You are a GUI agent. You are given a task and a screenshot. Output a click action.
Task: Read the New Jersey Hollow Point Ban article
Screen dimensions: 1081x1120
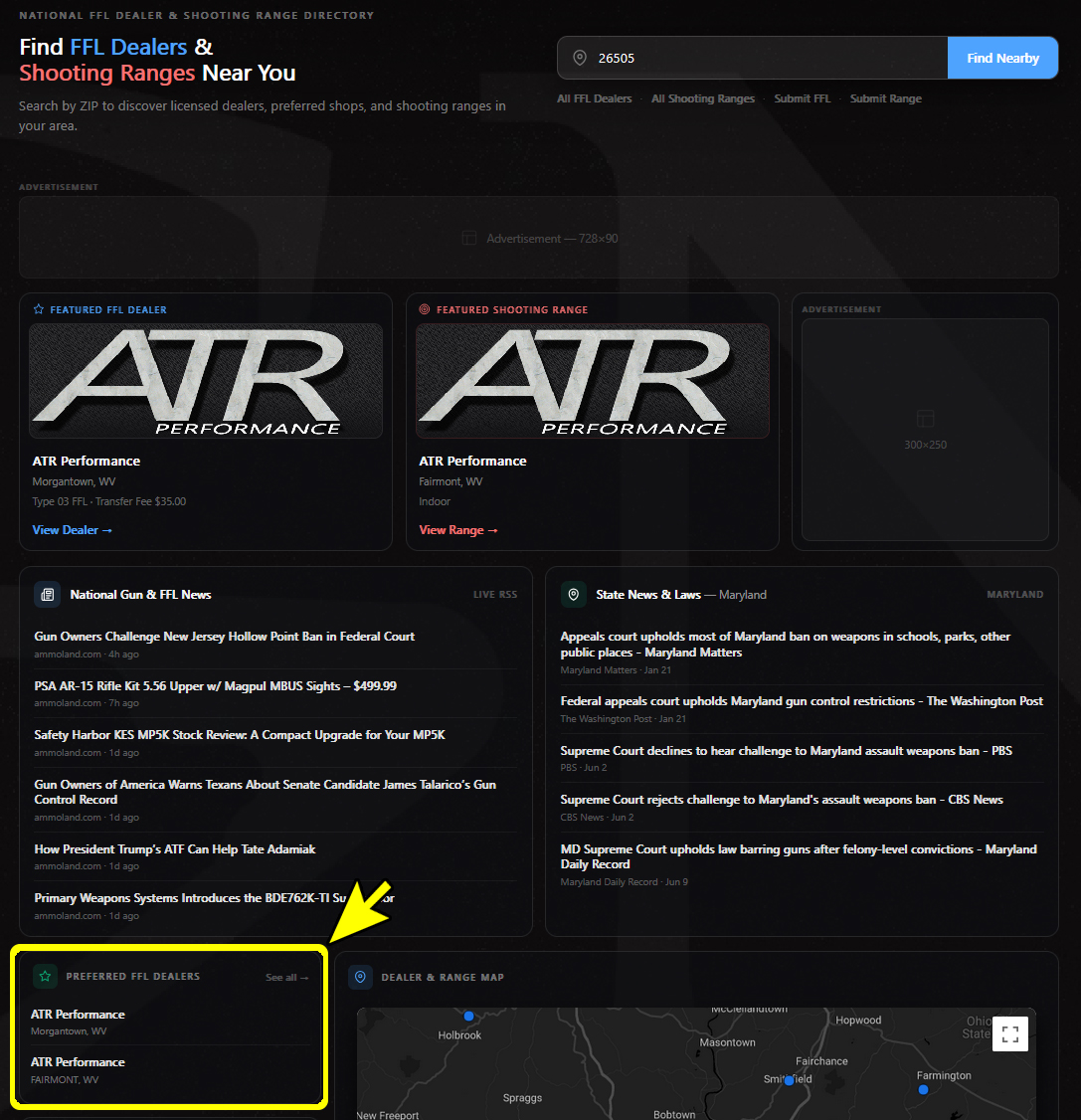click(x=225, y=637)
